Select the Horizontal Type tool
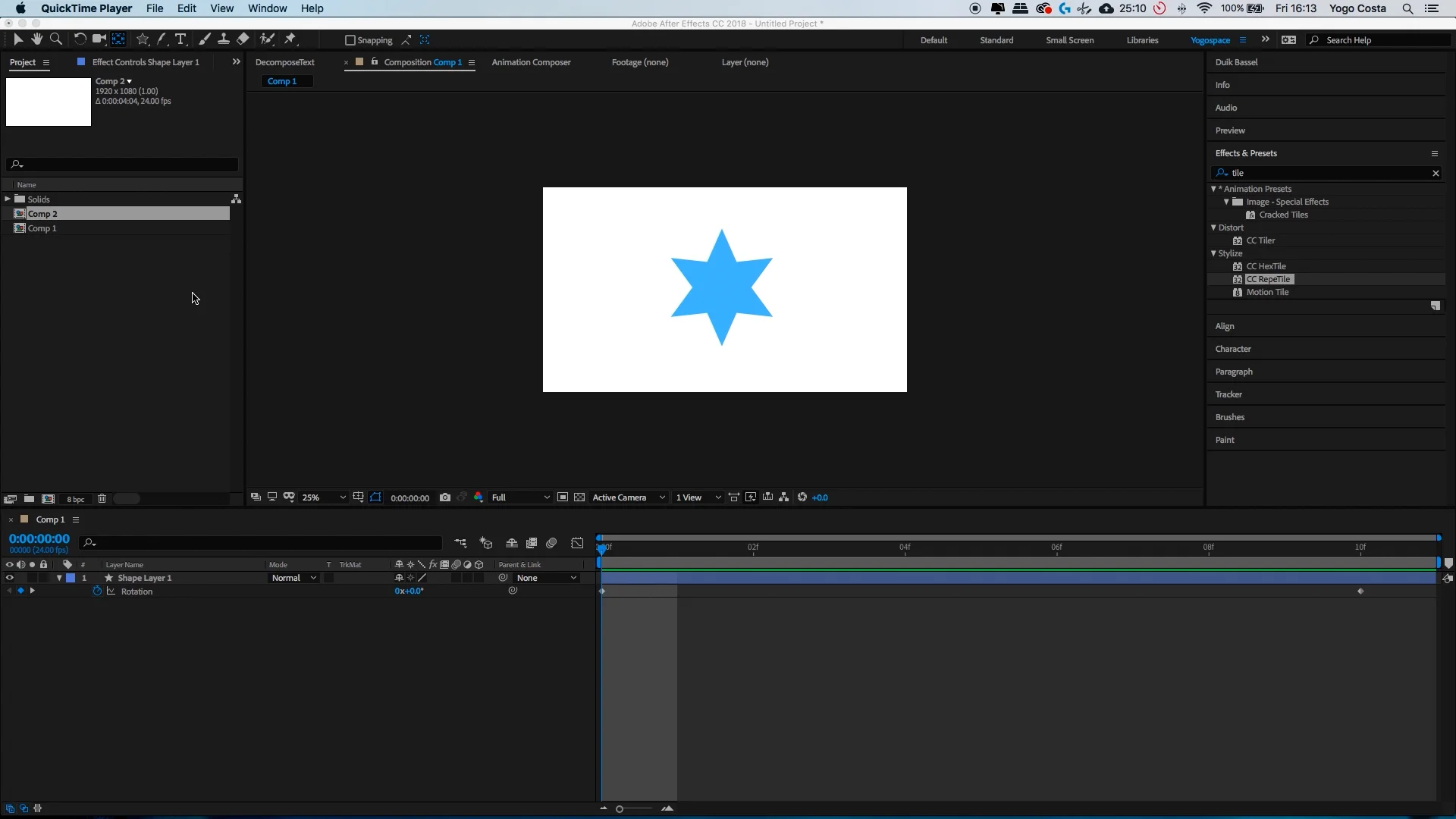 pos(180,39)
